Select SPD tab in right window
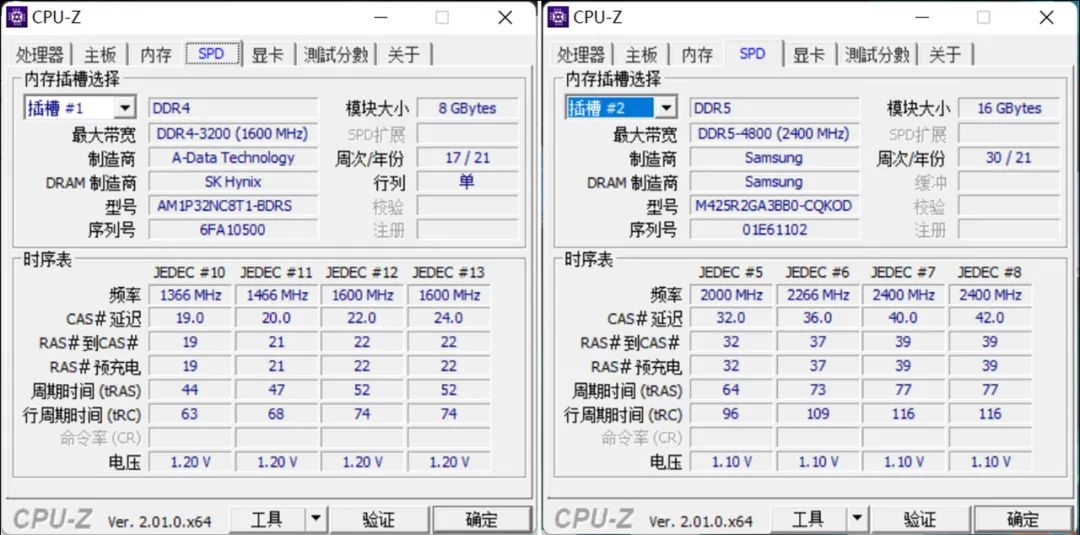 (753, 54)
